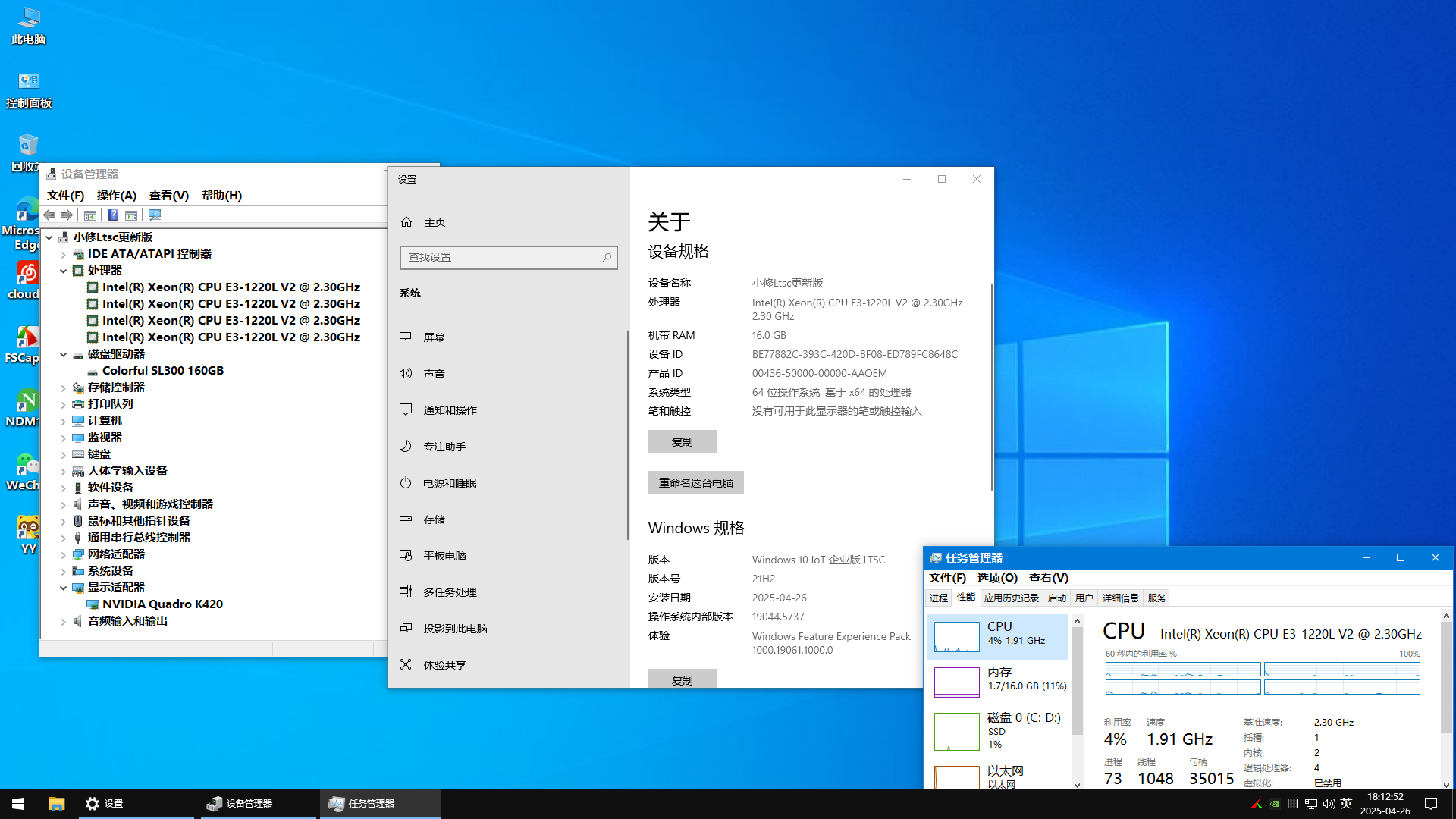The width and height of the screenshot is (1456, 819).
Task: Collapse the root 小修Ltsc更新版 node
Action: [49, 237]
